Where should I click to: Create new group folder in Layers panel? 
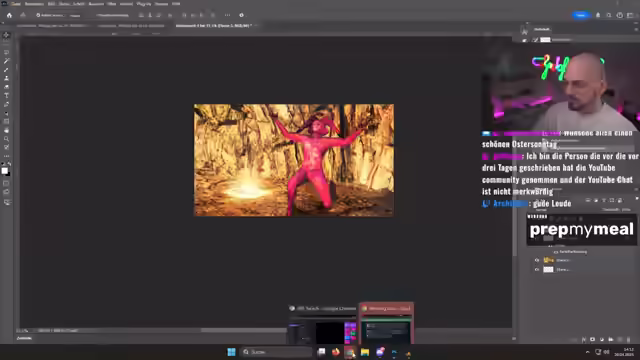[611, 339]
